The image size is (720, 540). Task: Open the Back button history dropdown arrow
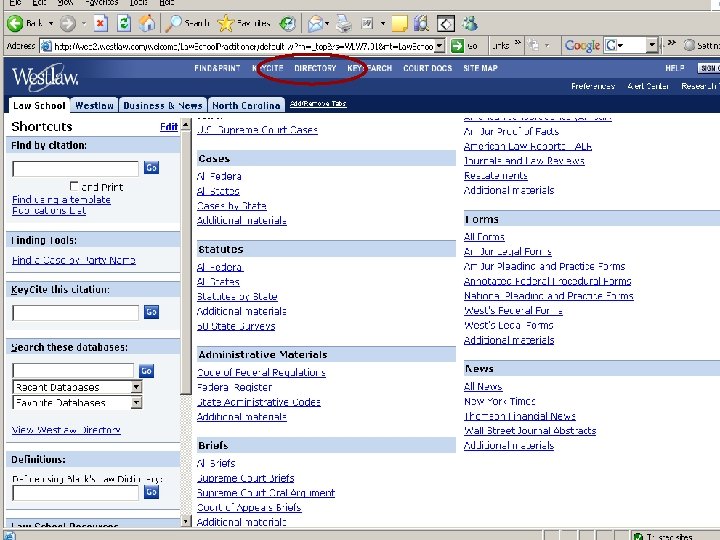point(51,23)
